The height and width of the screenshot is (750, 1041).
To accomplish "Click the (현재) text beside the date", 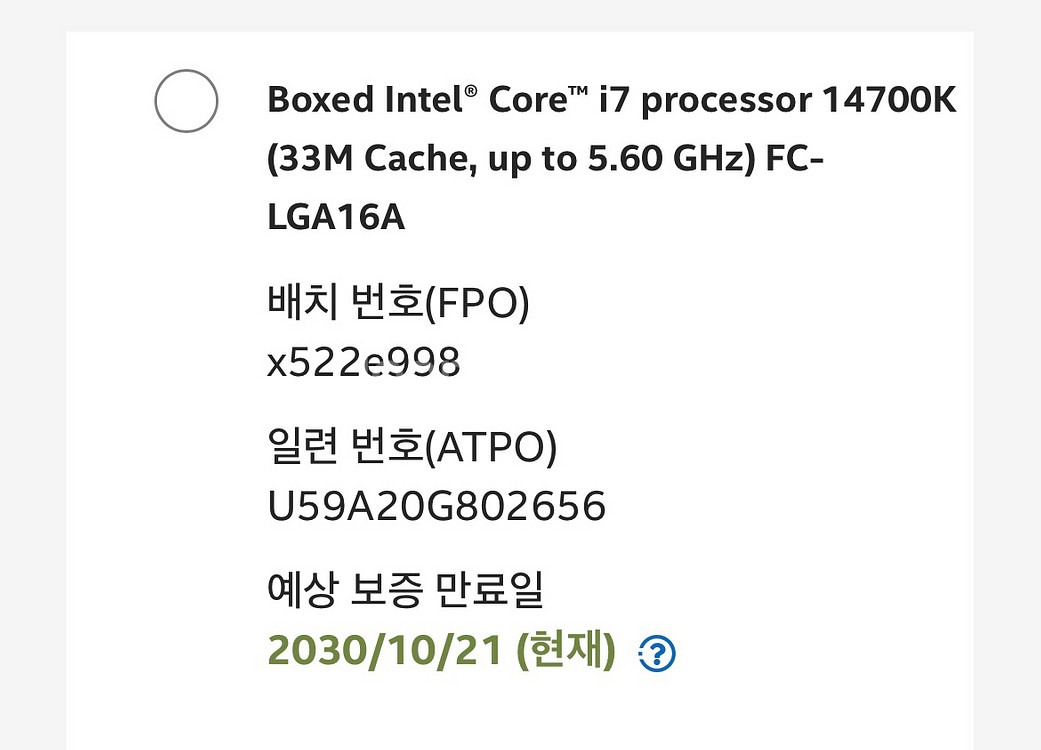I will 562,649.
